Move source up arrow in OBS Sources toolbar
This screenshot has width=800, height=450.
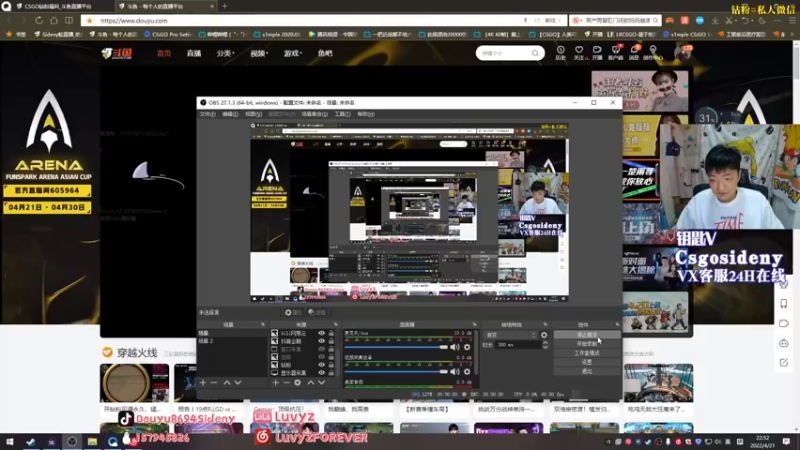(x=311, y=383)
